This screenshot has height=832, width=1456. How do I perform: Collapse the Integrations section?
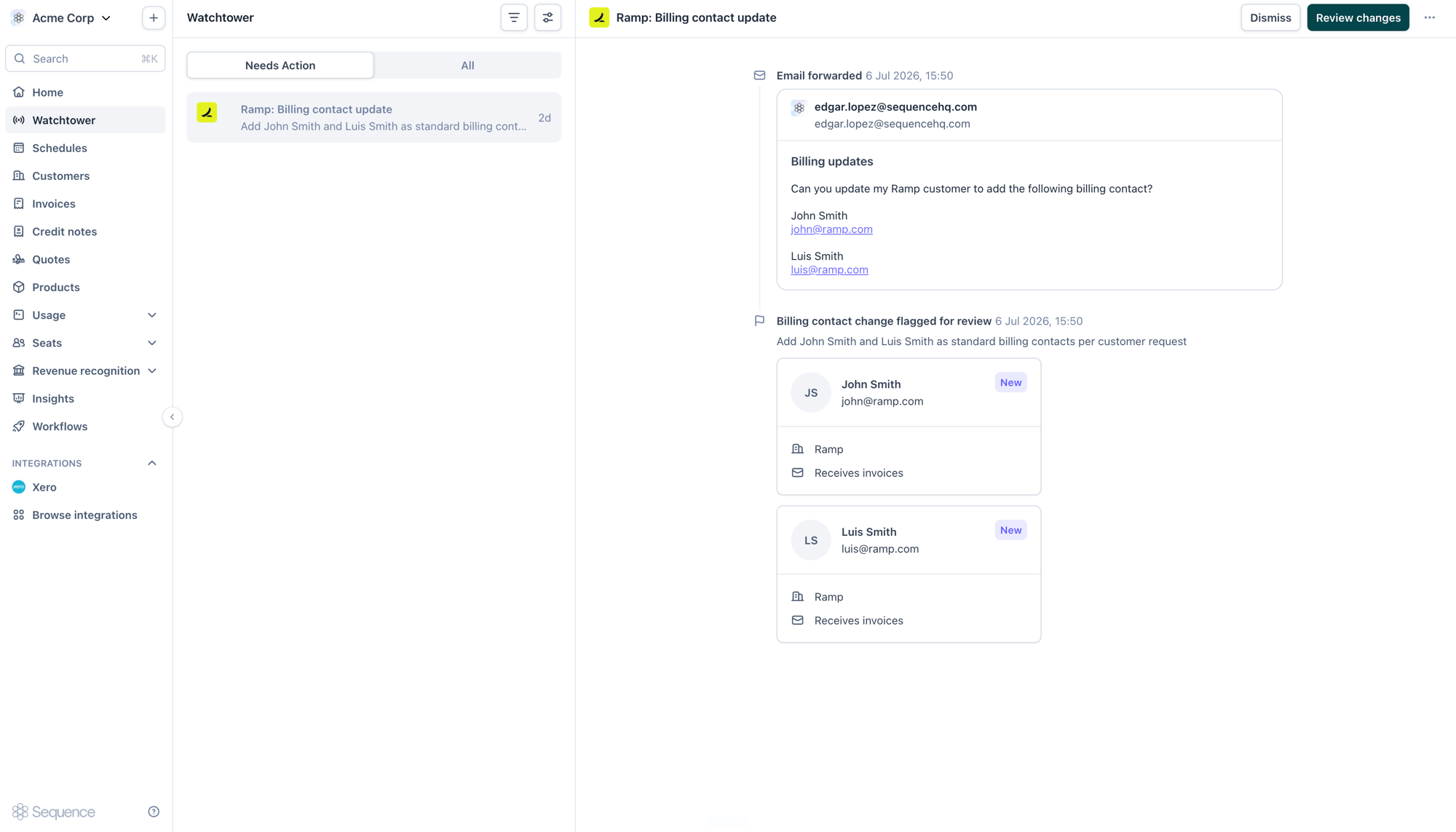[x=152, y=463]
